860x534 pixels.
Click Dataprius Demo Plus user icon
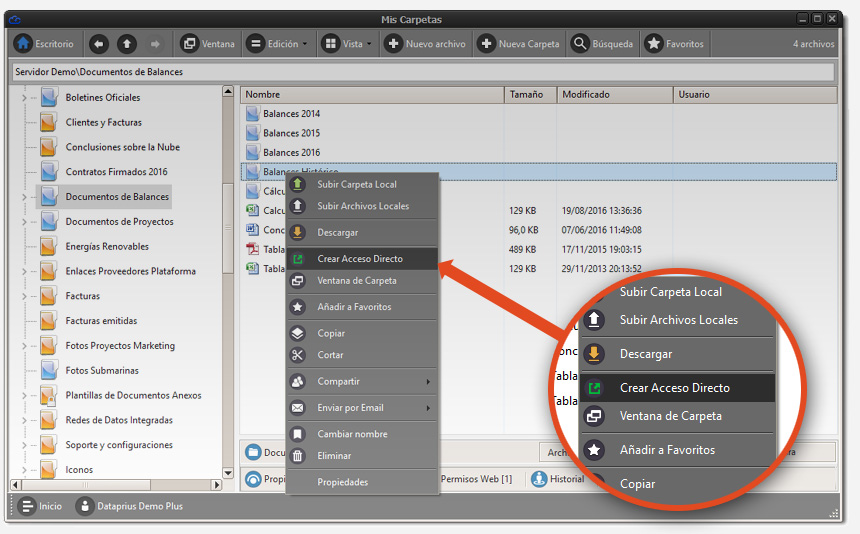[x=84, y=506]
